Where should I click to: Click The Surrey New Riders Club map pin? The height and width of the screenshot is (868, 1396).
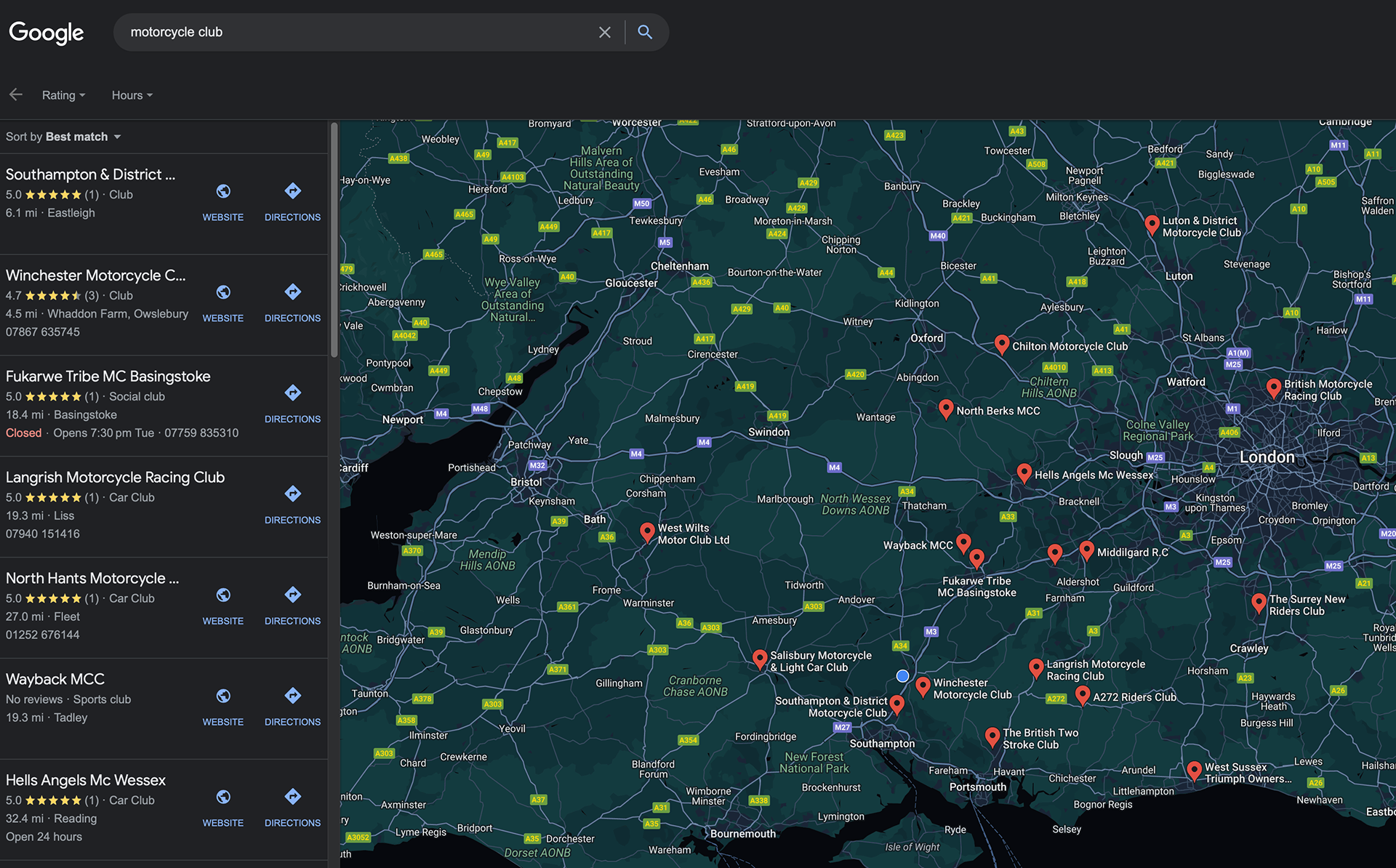[x=1259, y=603]
